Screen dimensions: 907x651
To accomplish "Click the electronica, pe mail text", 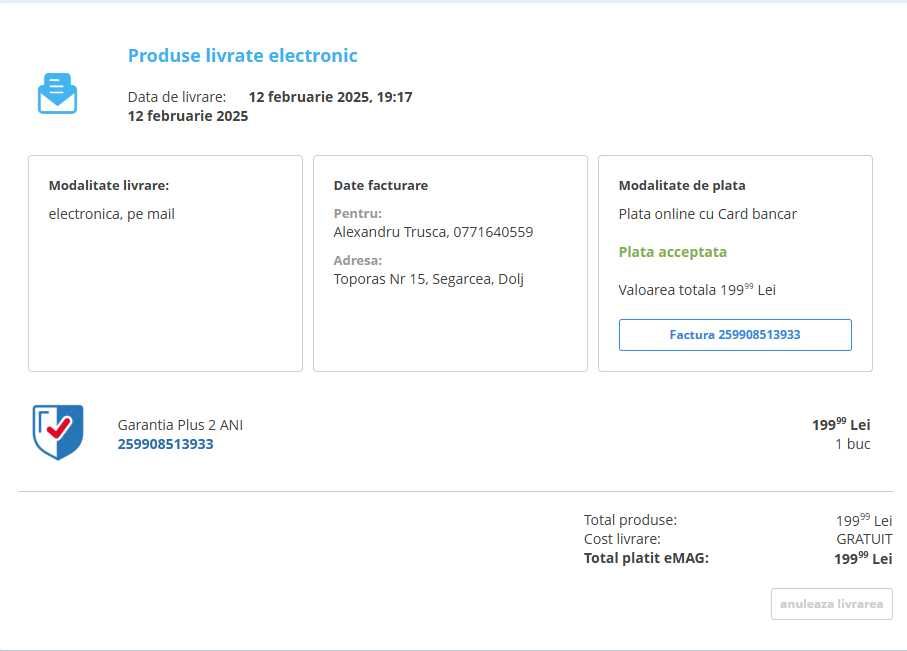I will (112, 213).
